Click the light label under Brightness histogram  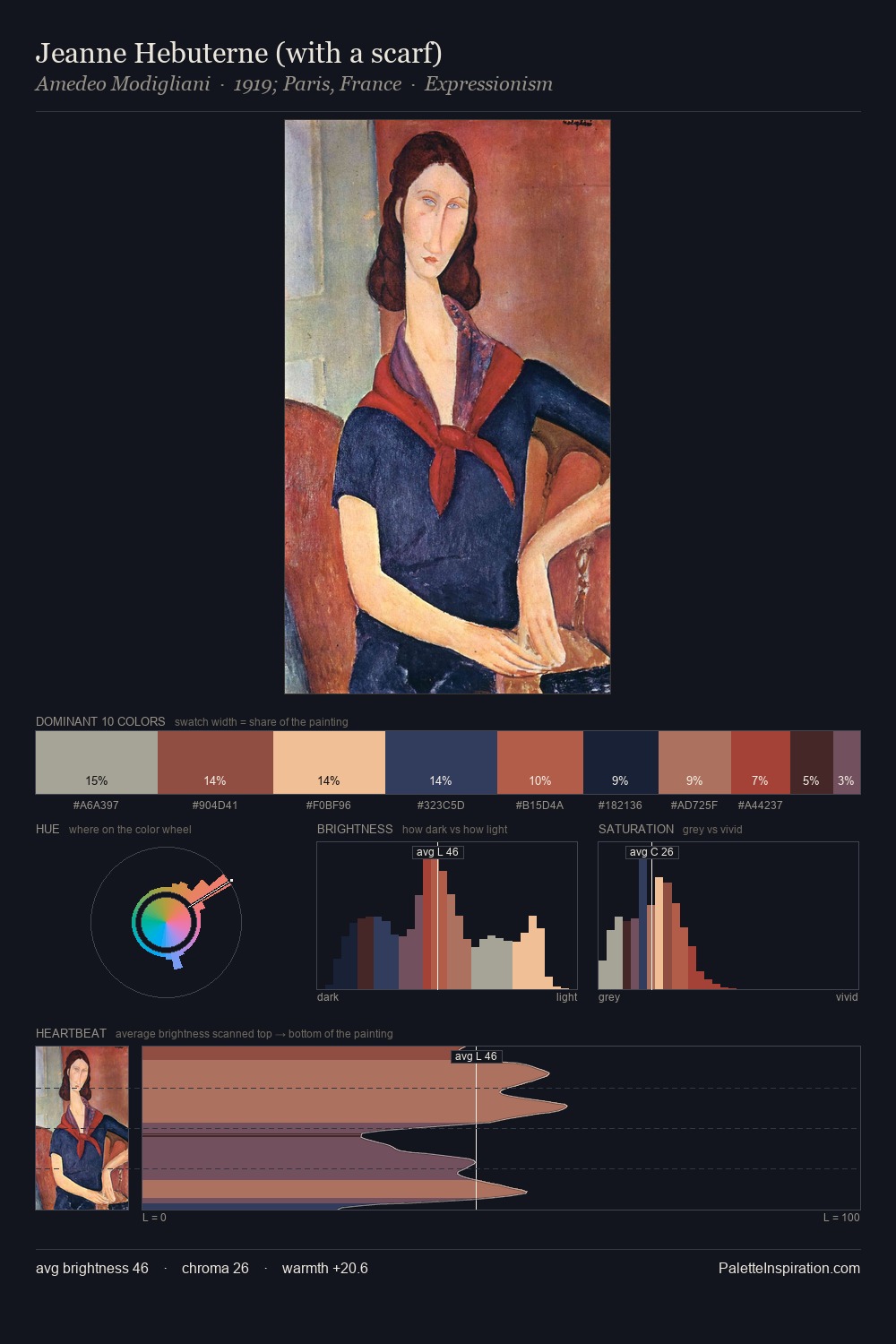(566, 996)
